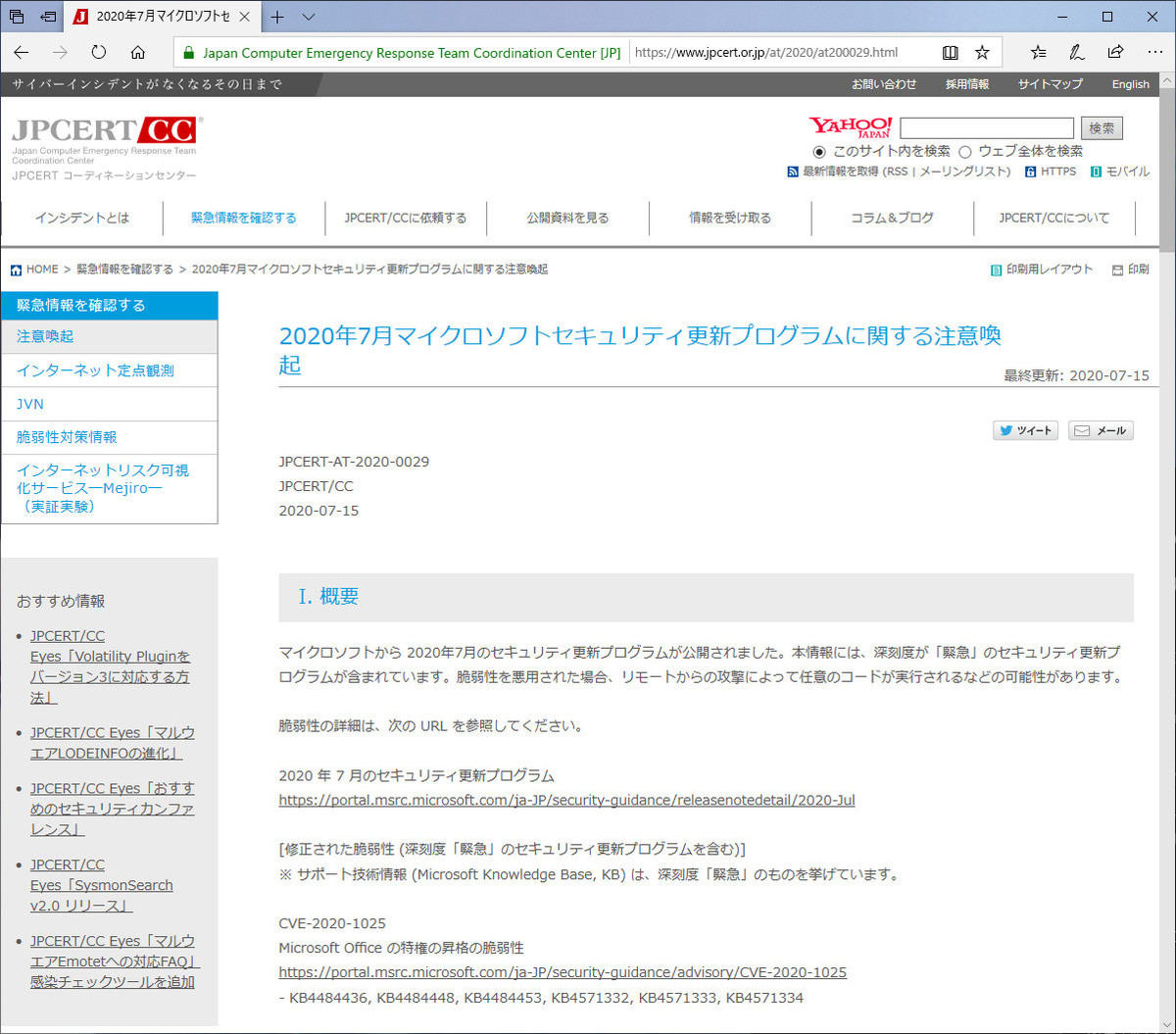Click the 印刷 print icon link

tap(1130, 270)
